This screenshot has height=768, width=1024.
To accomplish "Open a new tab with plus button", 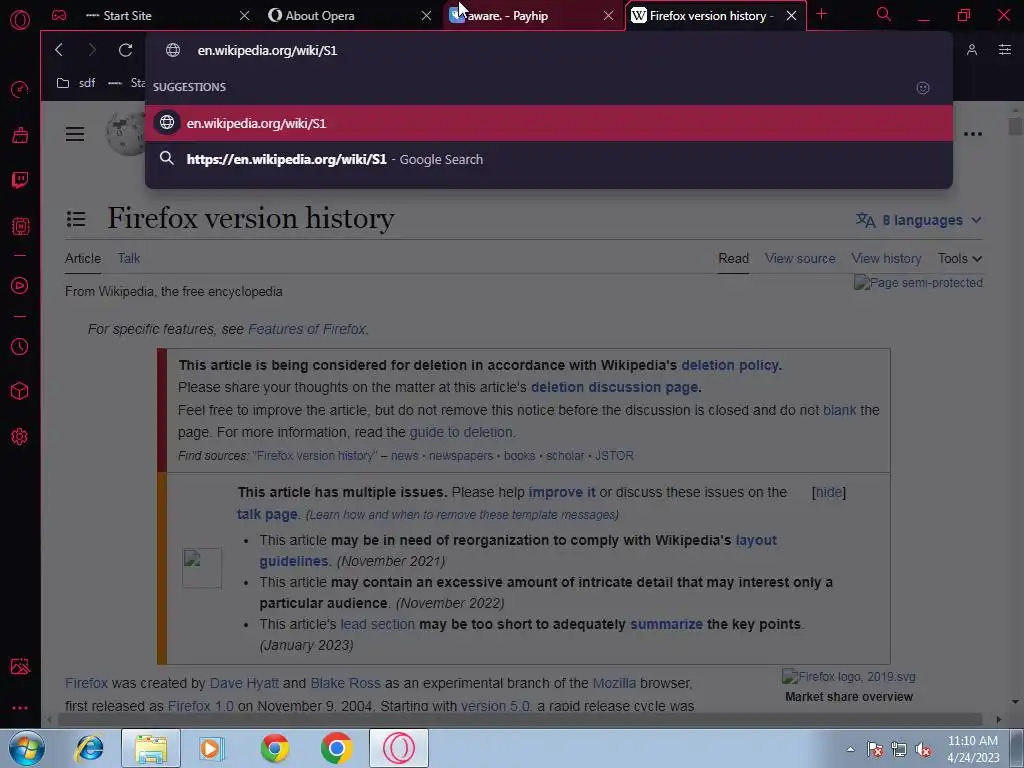I will click(822, 14).
